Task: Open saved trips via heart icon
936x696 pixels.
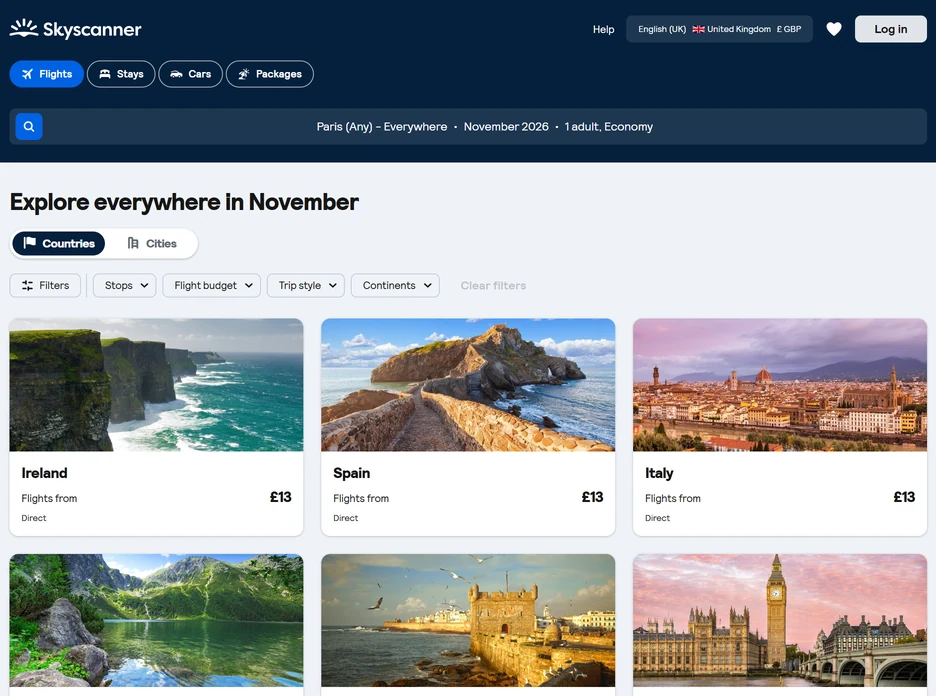Action: [833, 29]
